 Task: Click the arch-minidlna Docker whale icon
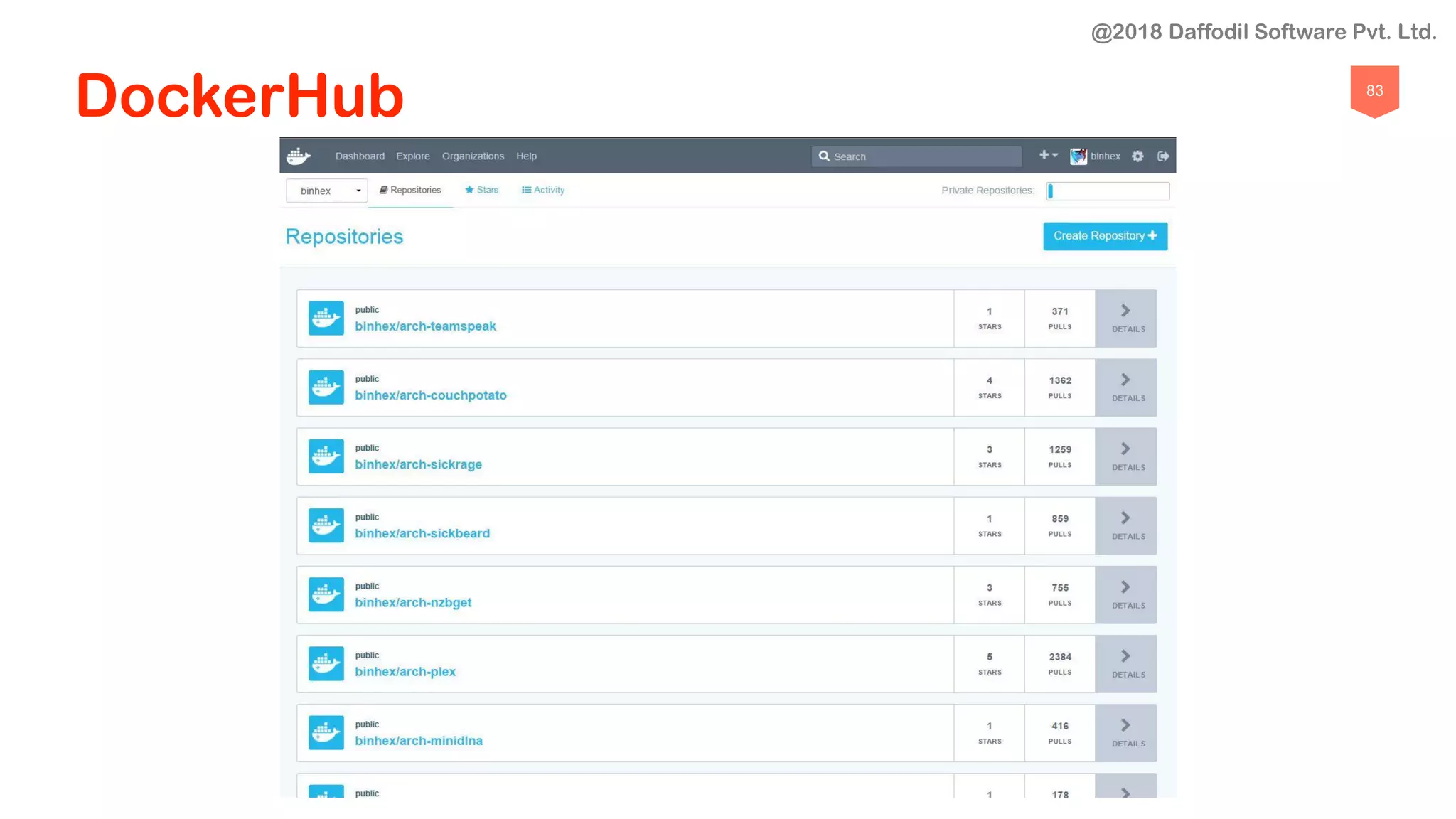(x=326, y=732)
